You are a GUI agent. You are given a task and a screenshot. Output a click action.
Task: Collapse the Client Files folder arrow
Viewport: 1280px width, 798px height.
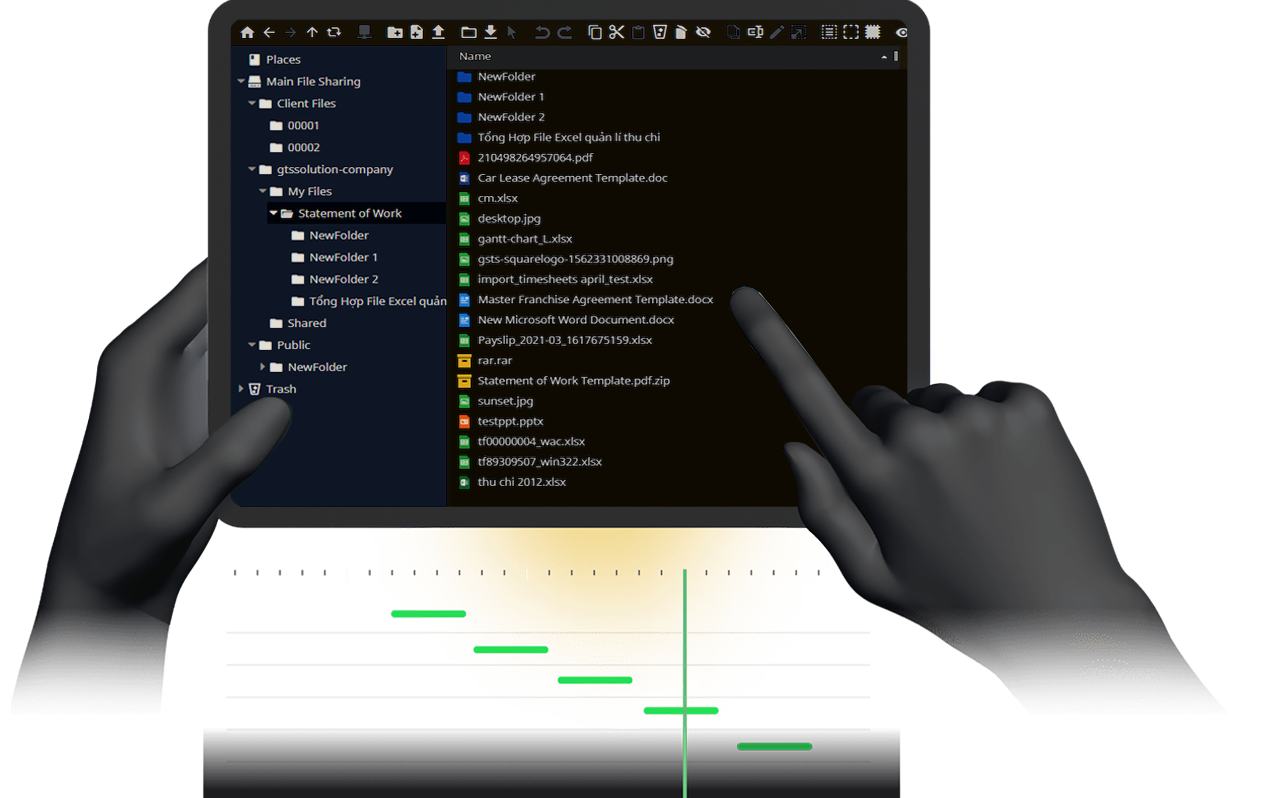tap(252, 103)
